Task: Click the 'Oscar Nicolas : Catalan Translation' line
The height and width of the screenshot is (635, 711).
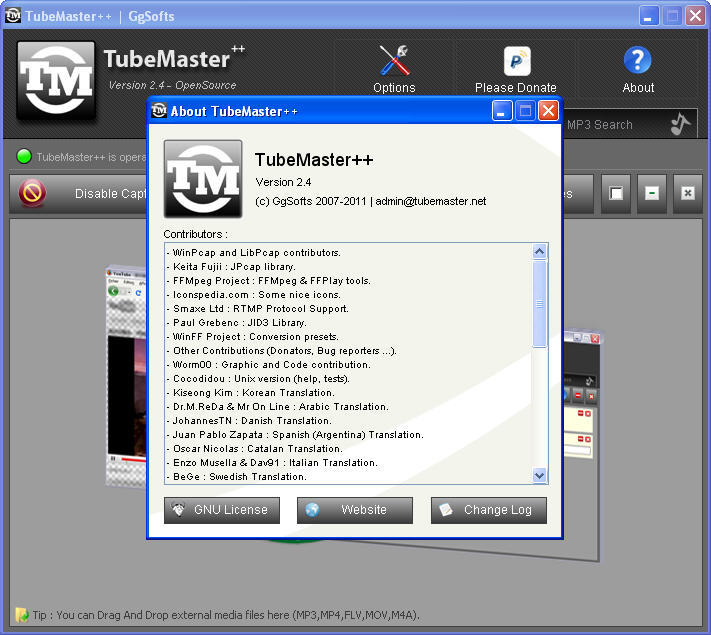Action: (254, 449)
